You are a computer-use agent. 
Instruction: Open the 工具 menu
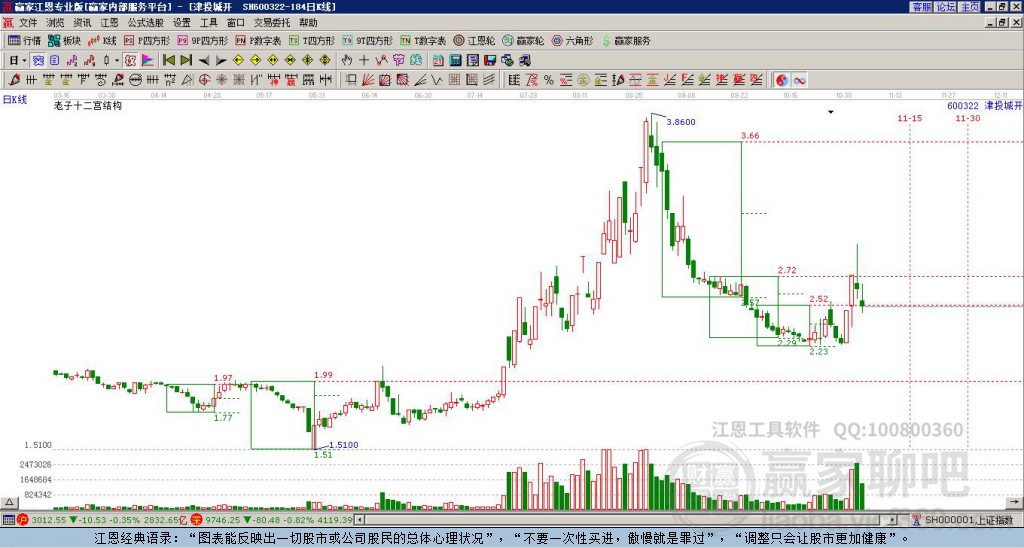tap(208, 23)
